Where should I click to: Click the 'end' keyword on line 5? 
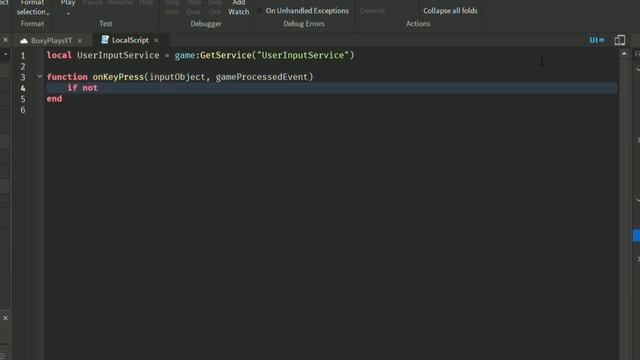(54, 98)
